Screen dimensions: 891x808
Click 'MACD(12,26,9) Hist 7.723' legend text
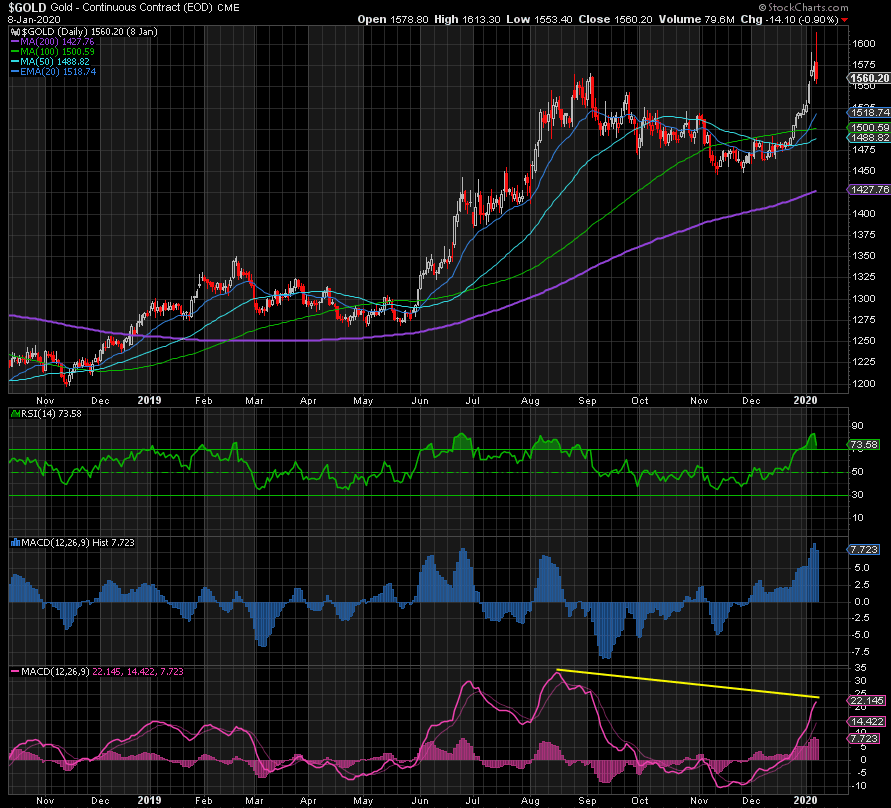[x=78, y=543]
